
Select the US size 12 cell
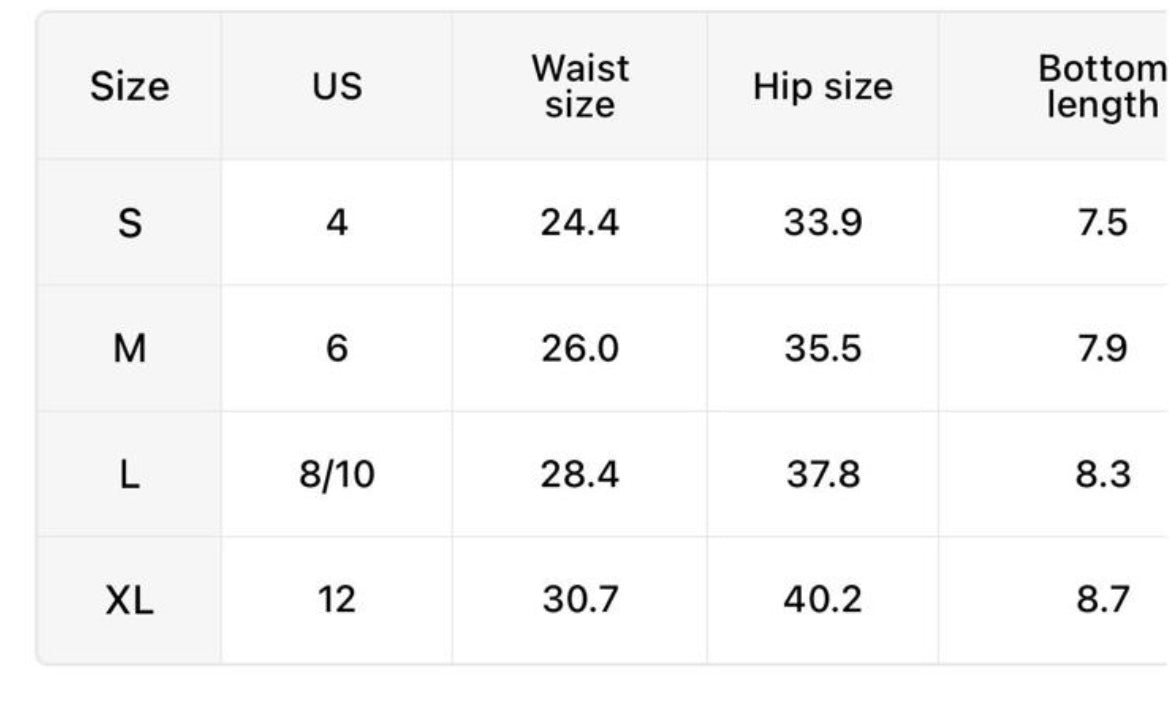336,601
